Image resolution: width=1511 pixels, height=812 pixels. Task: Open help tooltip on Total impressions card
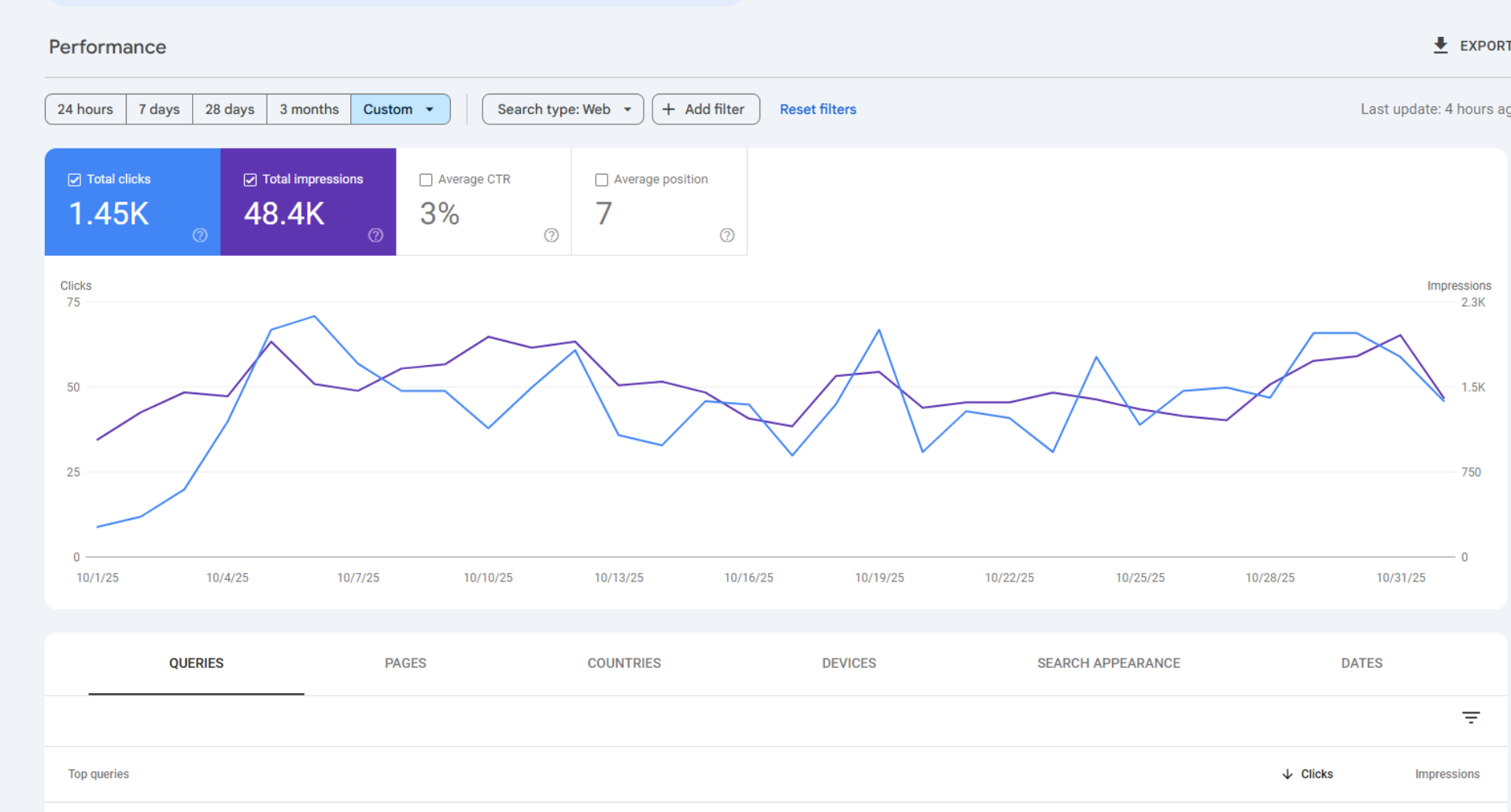(375, 235)
